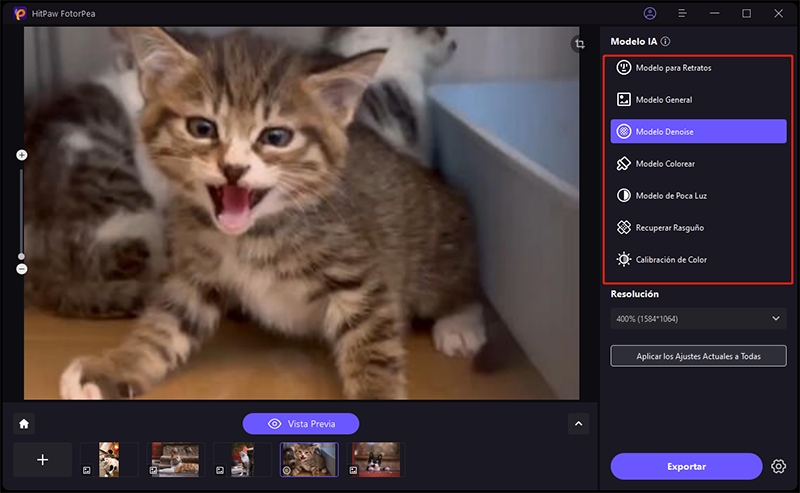Minimize the HitPaw FotorPea window
This screenshot has width=800, height=493.
click(x=714, y=13)
